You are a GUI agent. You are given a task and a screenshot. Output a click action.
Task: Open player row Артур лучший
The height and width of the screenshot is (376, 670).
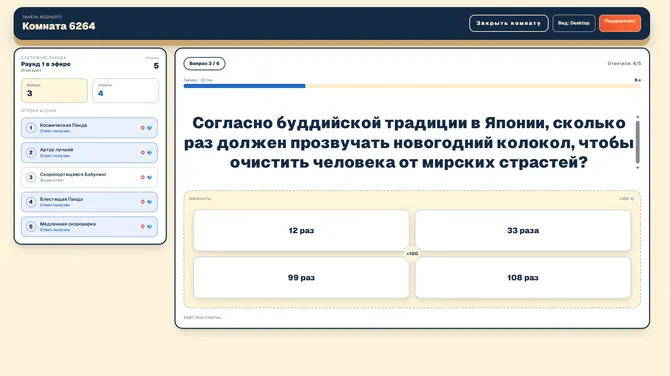click(x=89, y=153)
